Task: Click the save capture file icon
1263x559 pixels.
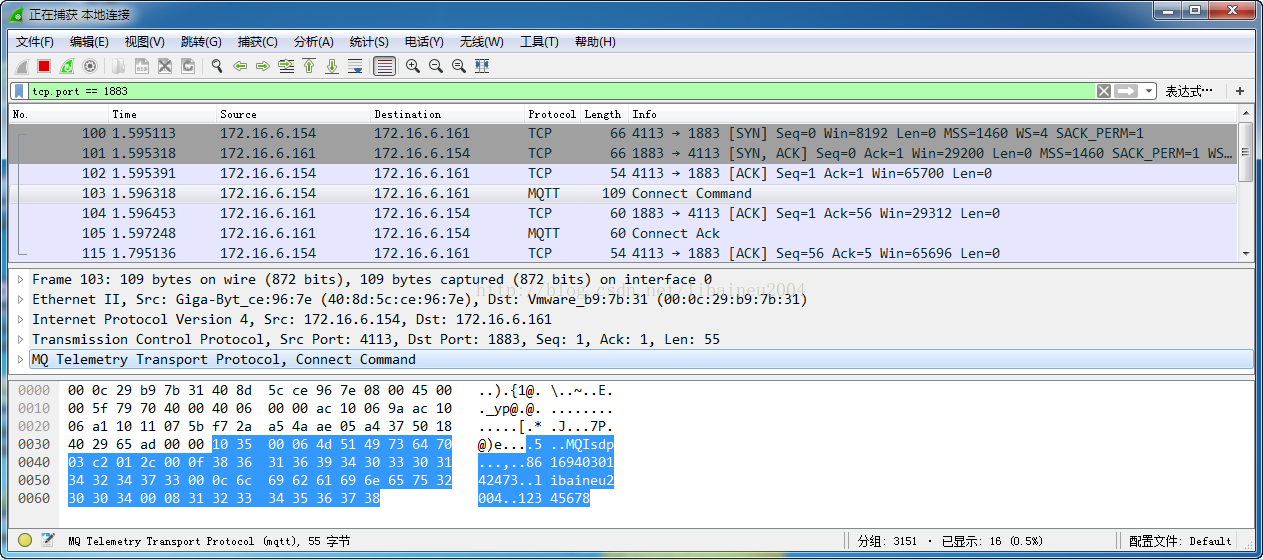Action: tap(142, 66)
